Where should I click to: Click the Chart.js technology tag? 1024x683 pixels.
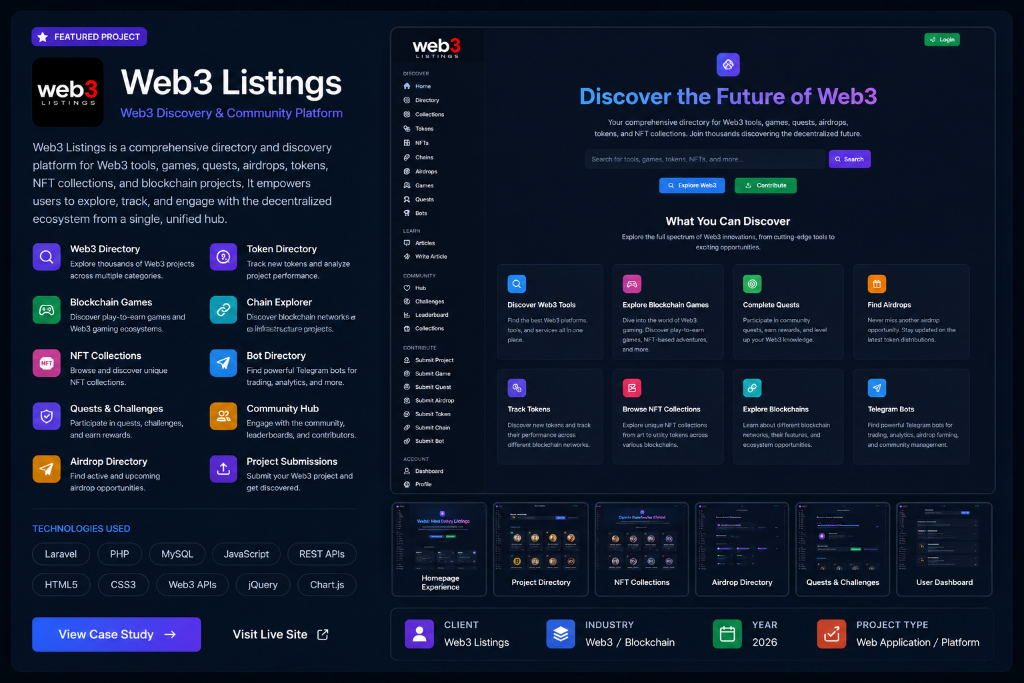pos(327,585)
